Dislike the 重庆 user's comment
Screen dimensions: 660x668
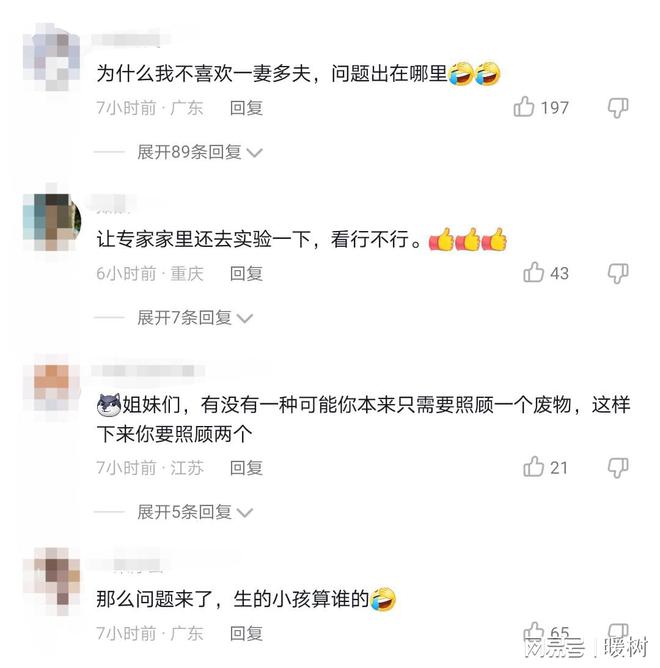pos(618,273)
